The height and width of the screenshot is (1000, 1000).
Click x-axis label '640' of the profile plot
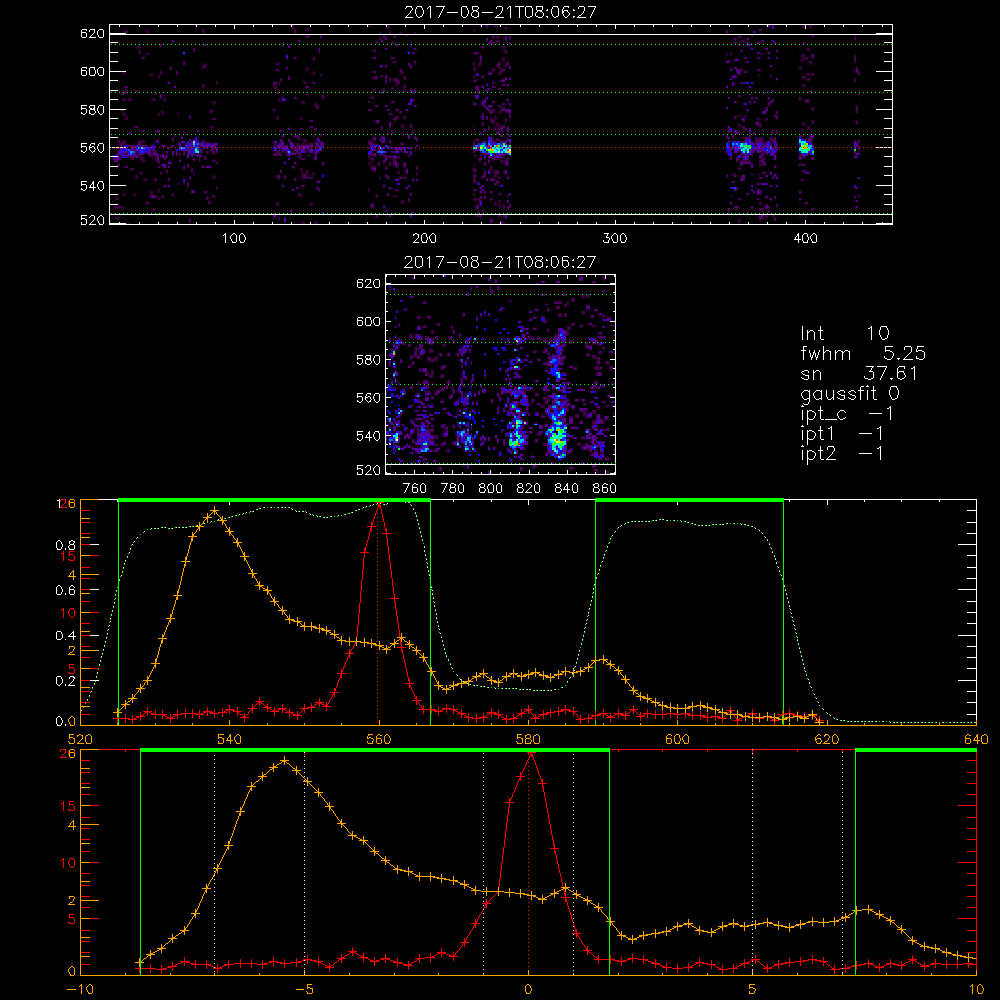pyautogui.click(x=976, y=739)
